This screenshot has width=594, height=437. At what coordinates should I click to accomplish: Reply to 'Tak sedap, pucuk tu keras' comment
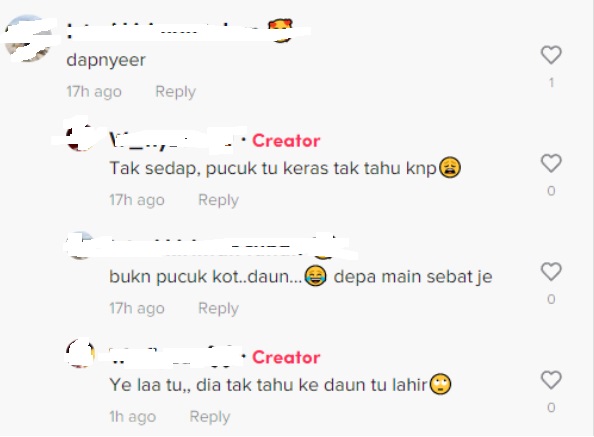click(218, 200)
